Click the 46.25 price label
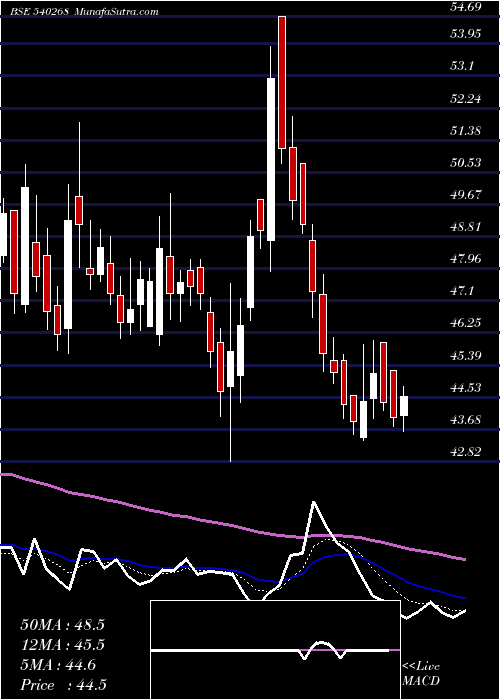 (x=467, y=323)
